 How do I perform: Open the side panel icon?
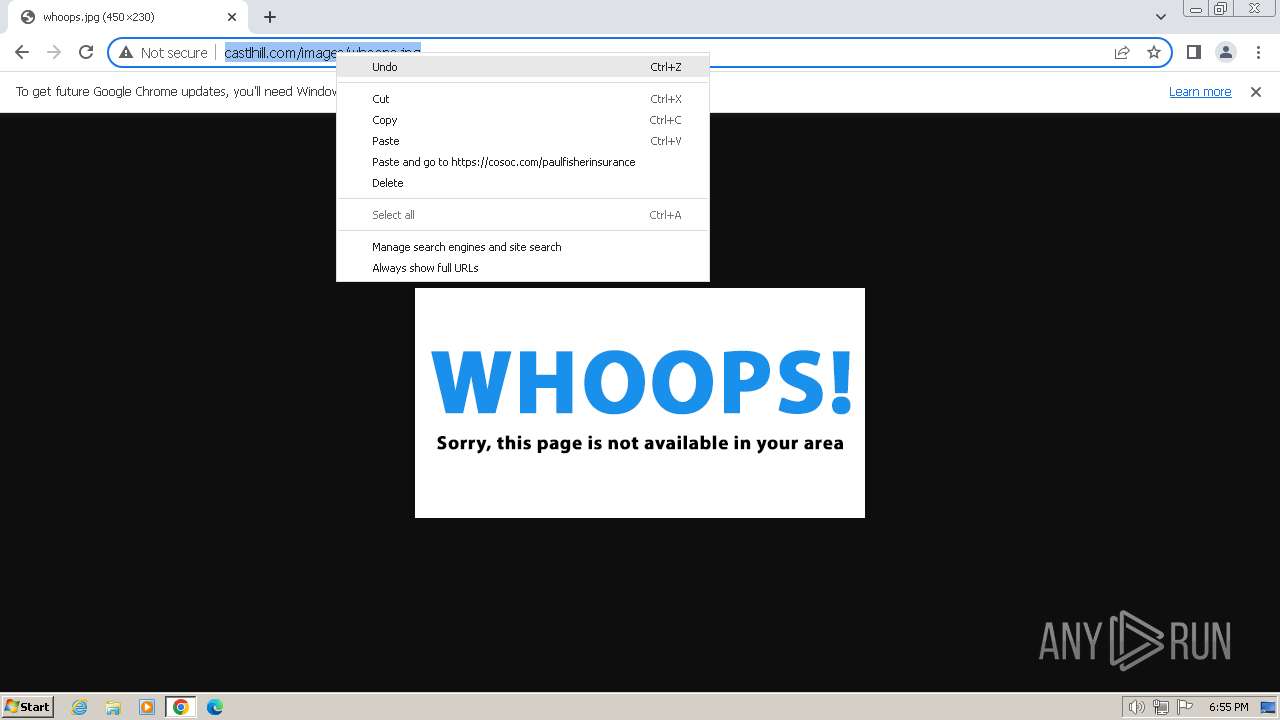tap(1193, 52)
